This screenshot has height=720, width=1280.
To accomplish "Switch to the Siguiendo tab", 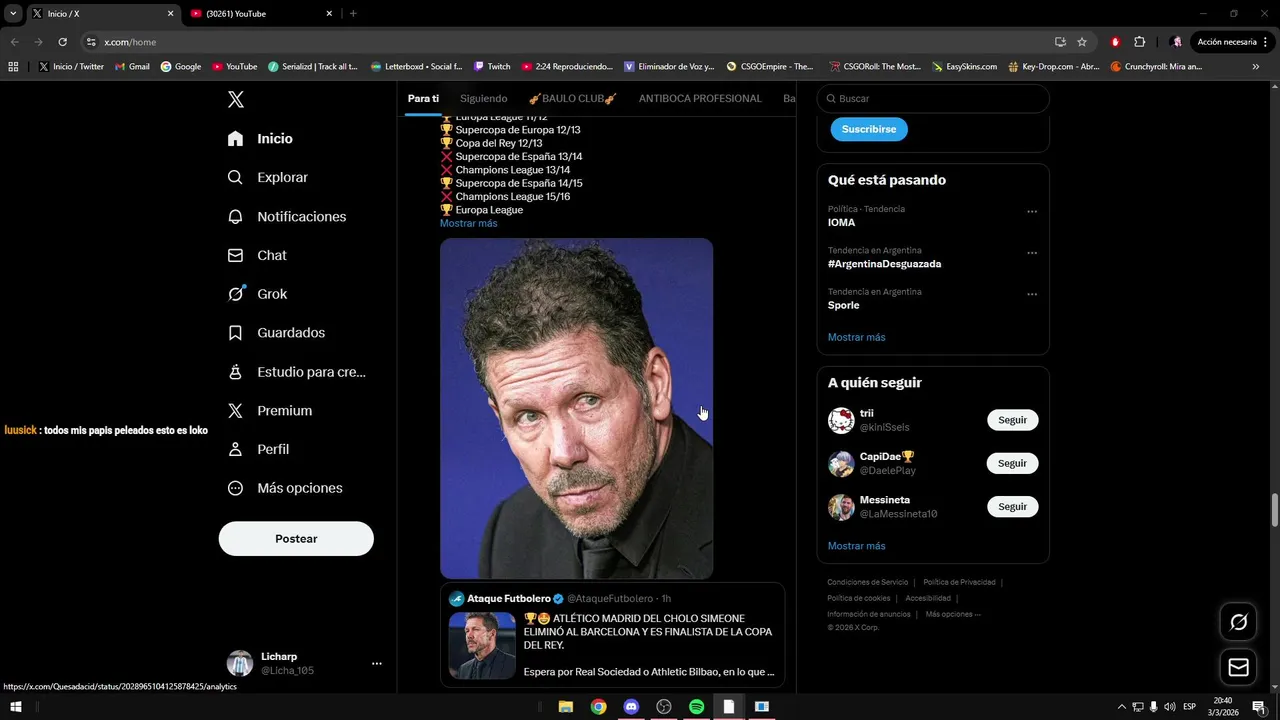I will [x=483, y=99].
